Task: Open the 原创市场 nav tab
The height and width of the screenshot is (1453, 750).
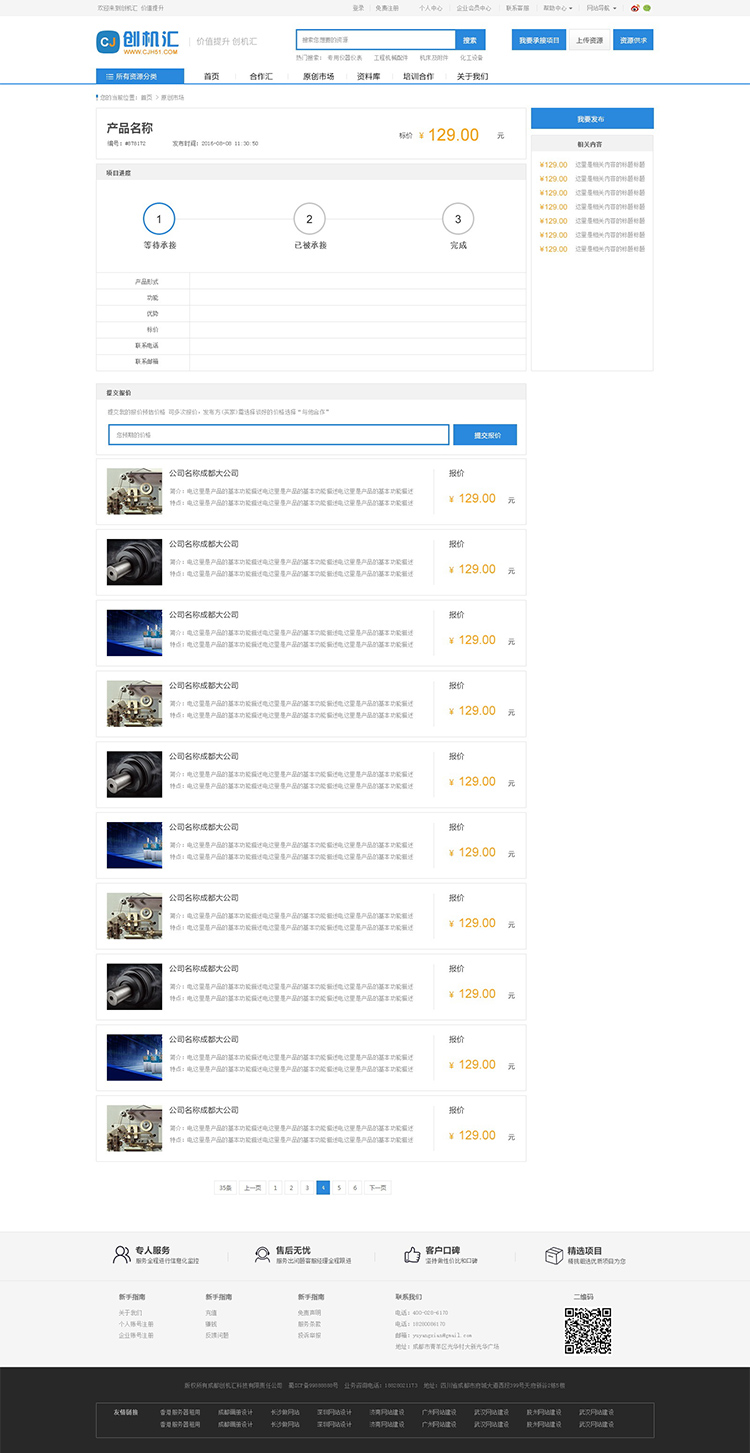Action: coord(318,76)
